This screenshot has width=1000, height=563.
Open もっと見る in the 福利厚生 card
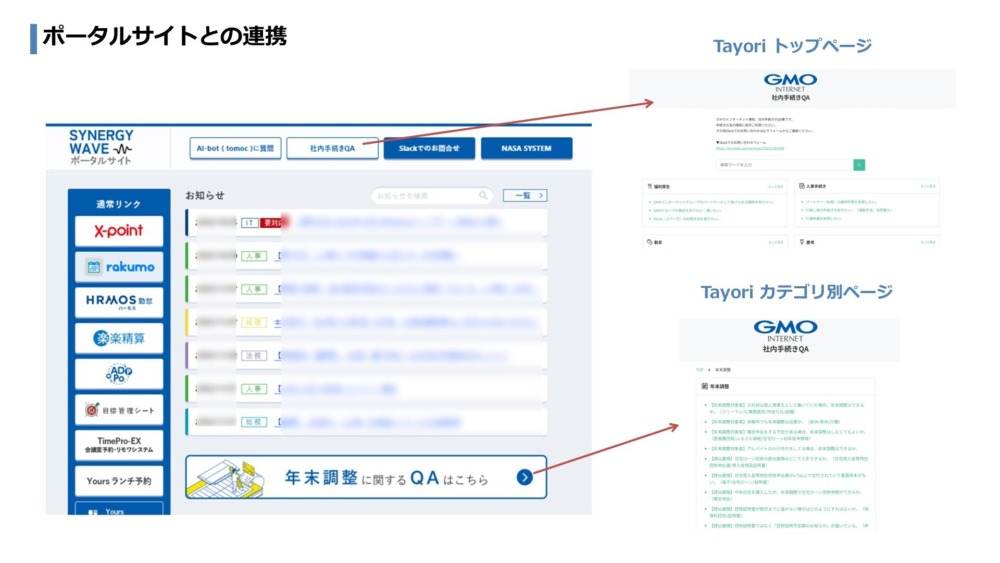776,187
